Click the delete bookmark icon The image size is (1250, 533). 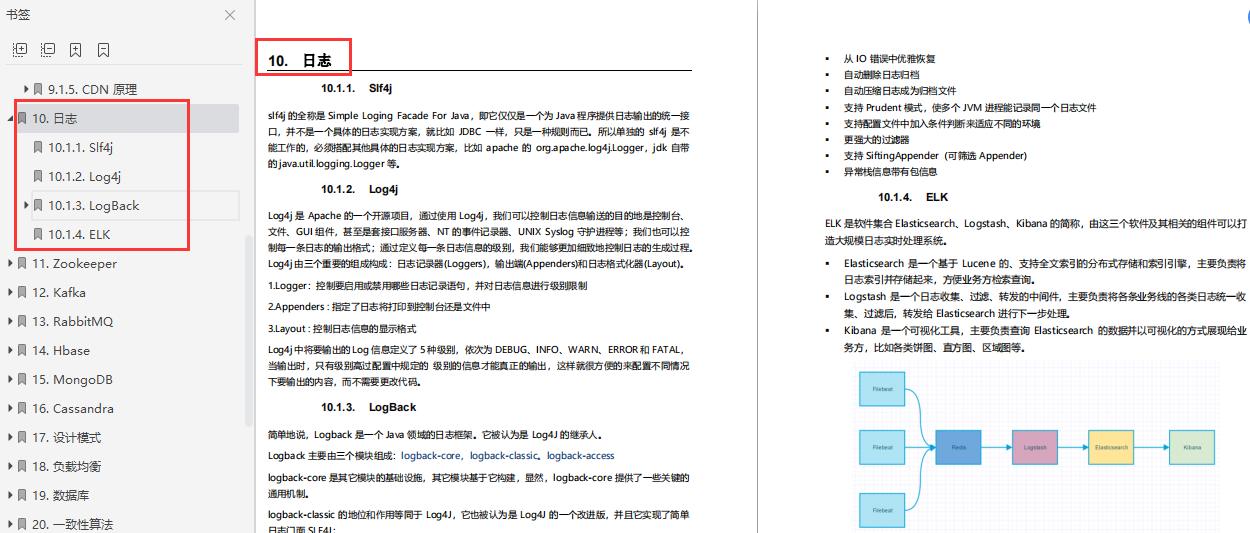(103, 50)
